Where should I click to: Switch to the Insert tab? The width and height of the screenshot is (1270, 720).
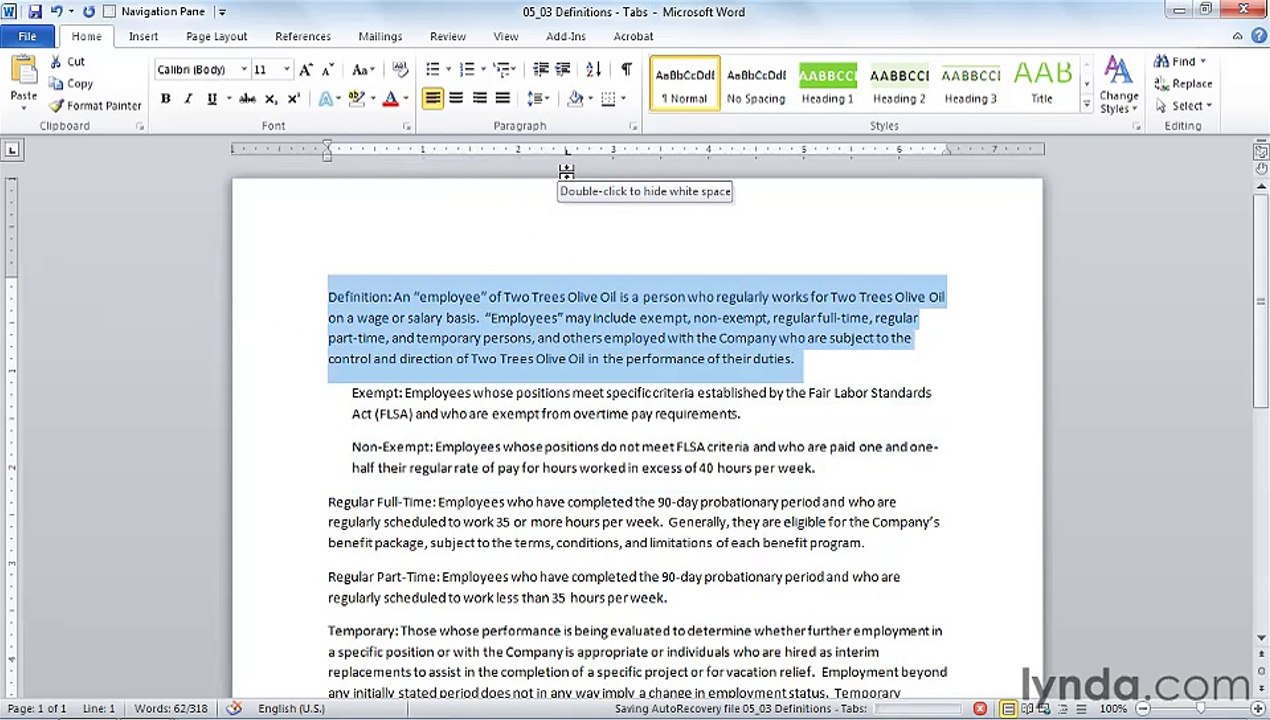click(x=143, y=36)
